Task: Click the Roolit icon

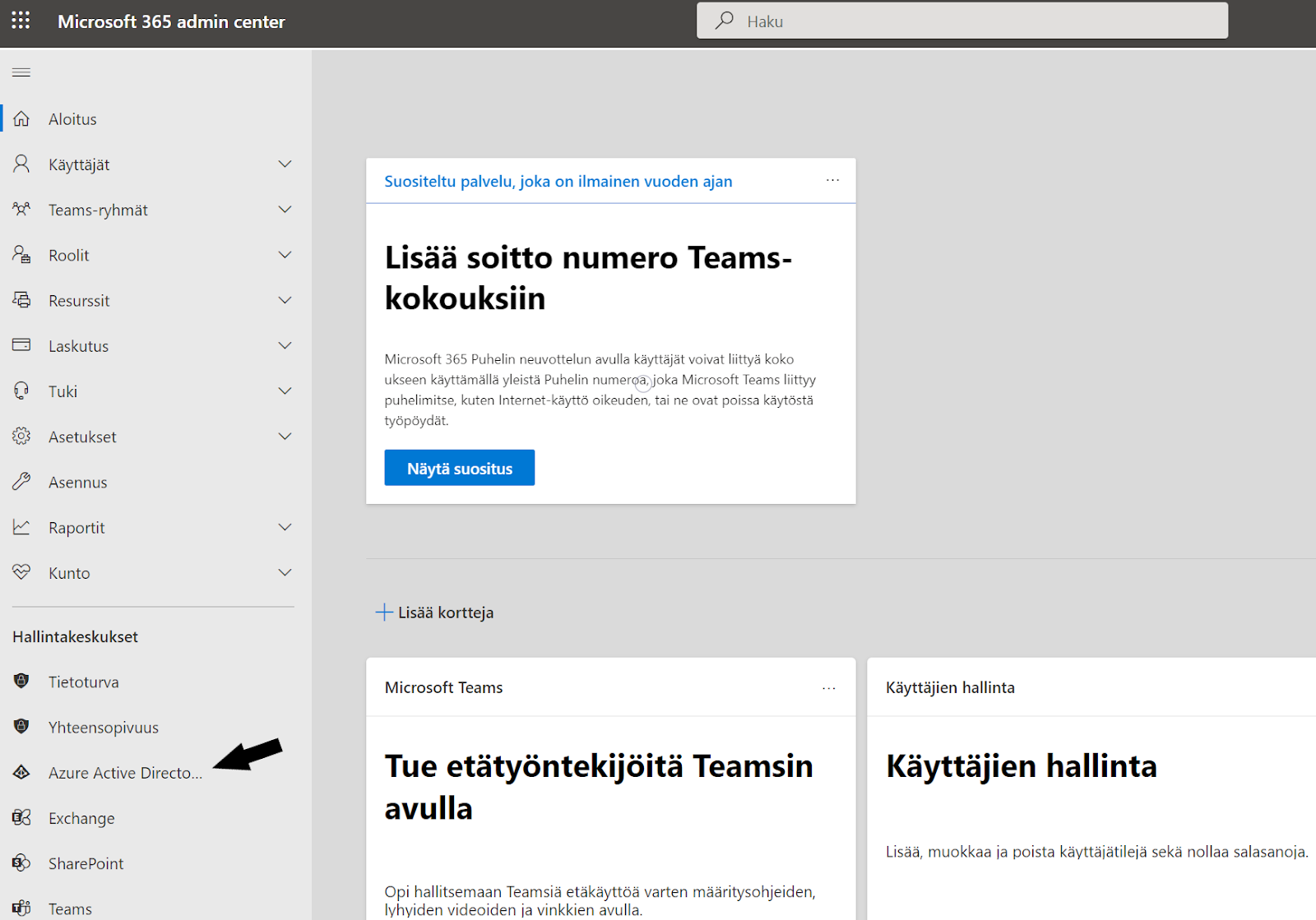Action: [x=21, y=255]
